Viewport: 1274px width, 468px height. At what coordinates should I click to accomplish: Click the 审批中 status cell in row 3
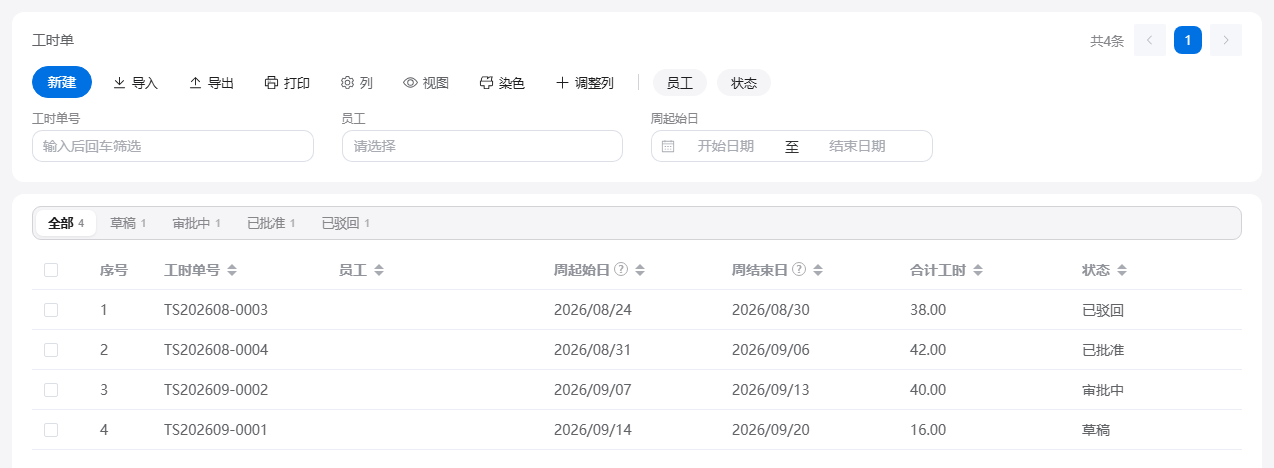(x=1103, y=390)
